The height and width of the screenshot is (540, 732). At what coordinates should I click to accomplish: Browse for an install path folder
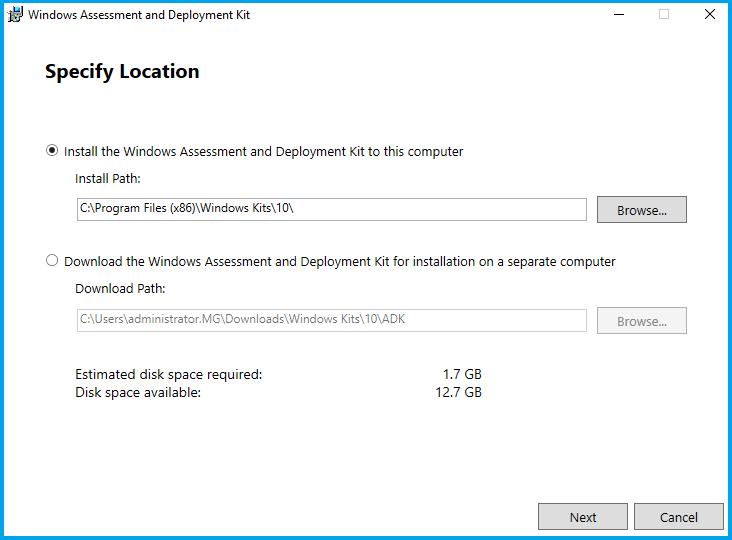(641, 210)
